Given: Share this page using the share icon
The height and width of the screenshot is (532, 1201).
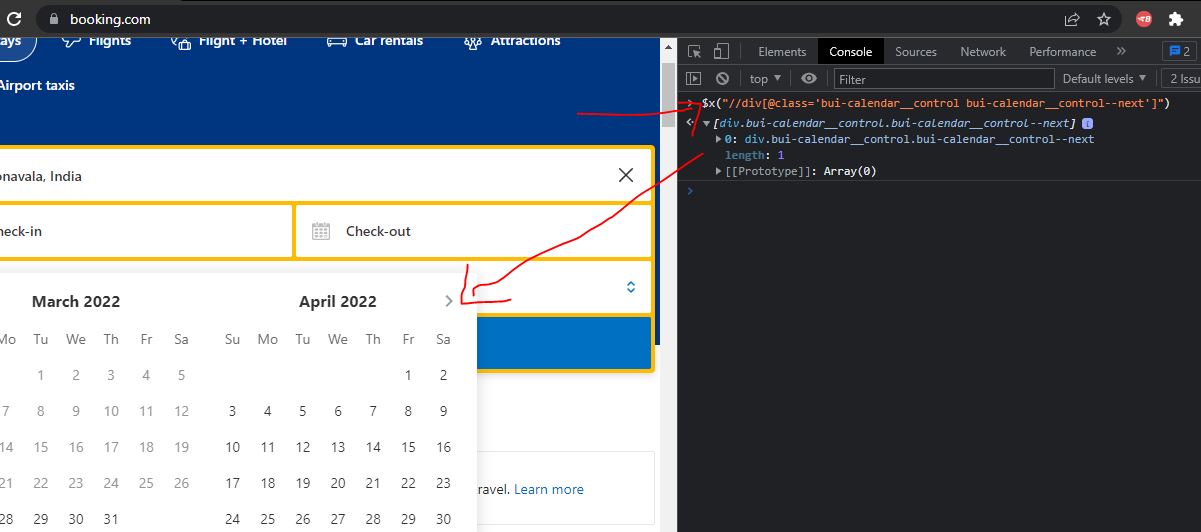Looking at the screenshot, I should [1072, 18].
